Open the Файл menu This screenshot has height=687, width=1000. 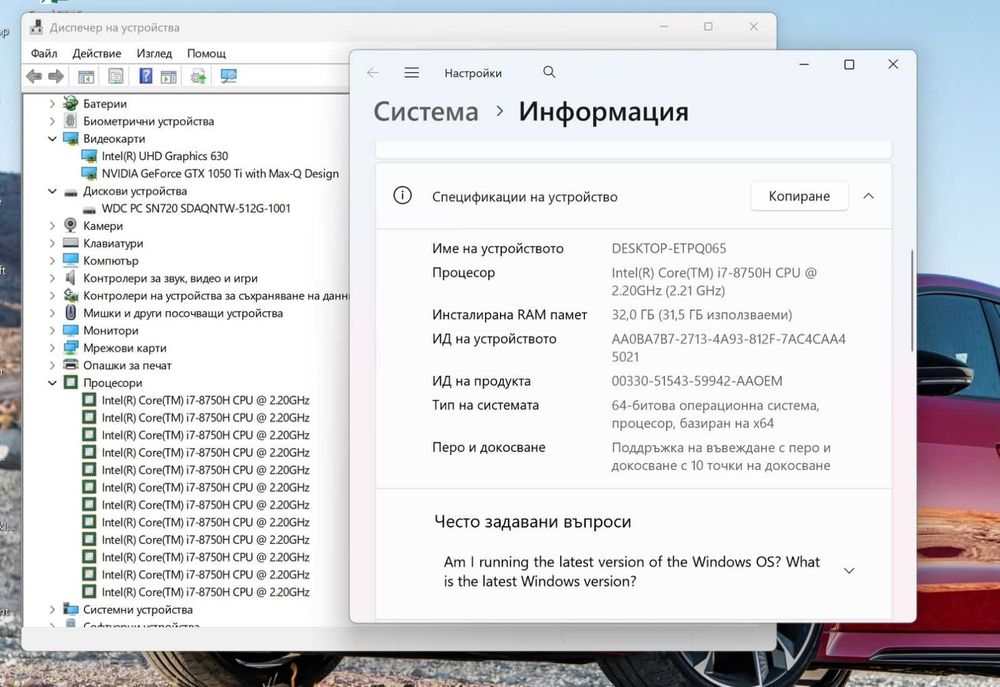tap(44, 53)
